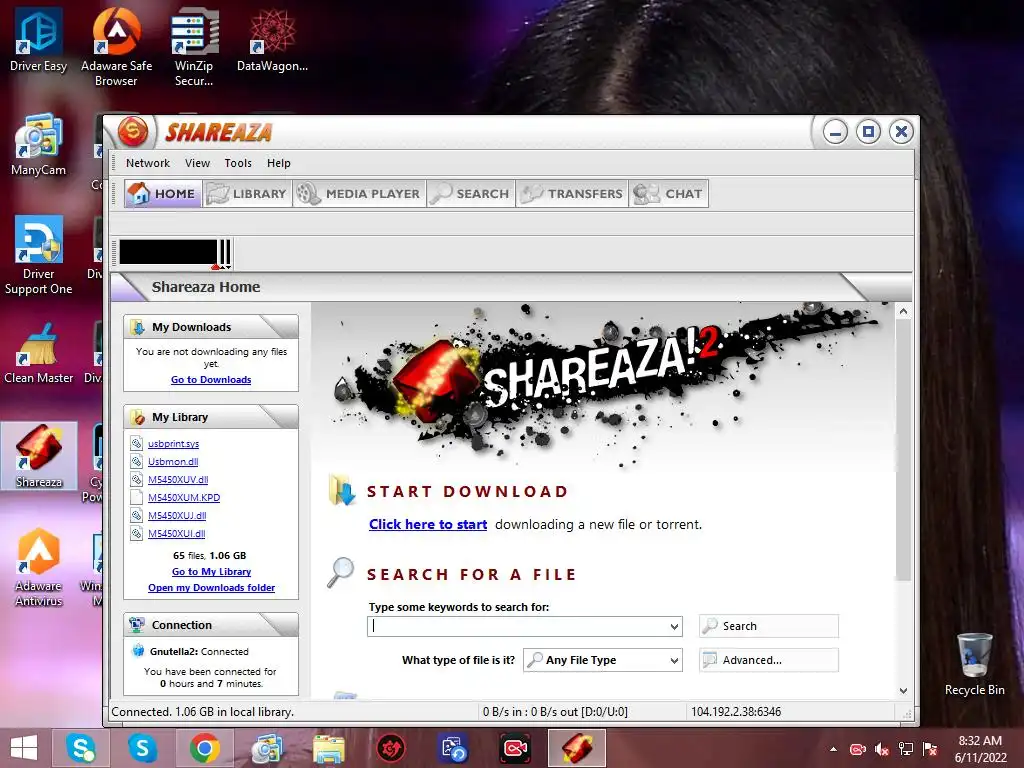Open the Driver Easy desktop shortcut
This screenshot has height=768, width=1024.
tap(39, 40)
